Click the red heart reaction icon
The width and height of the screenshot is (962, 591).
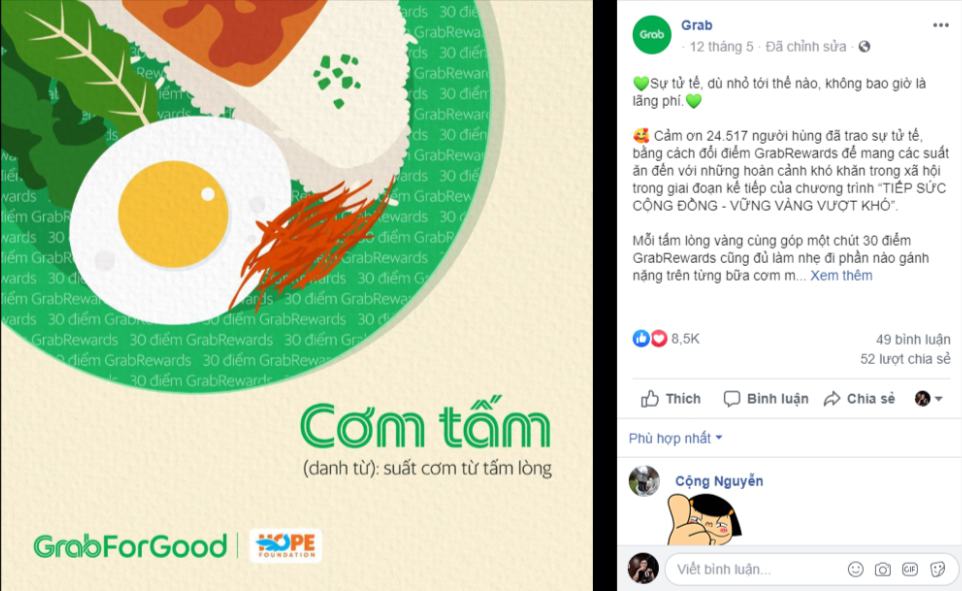click(x=658, y=338)
